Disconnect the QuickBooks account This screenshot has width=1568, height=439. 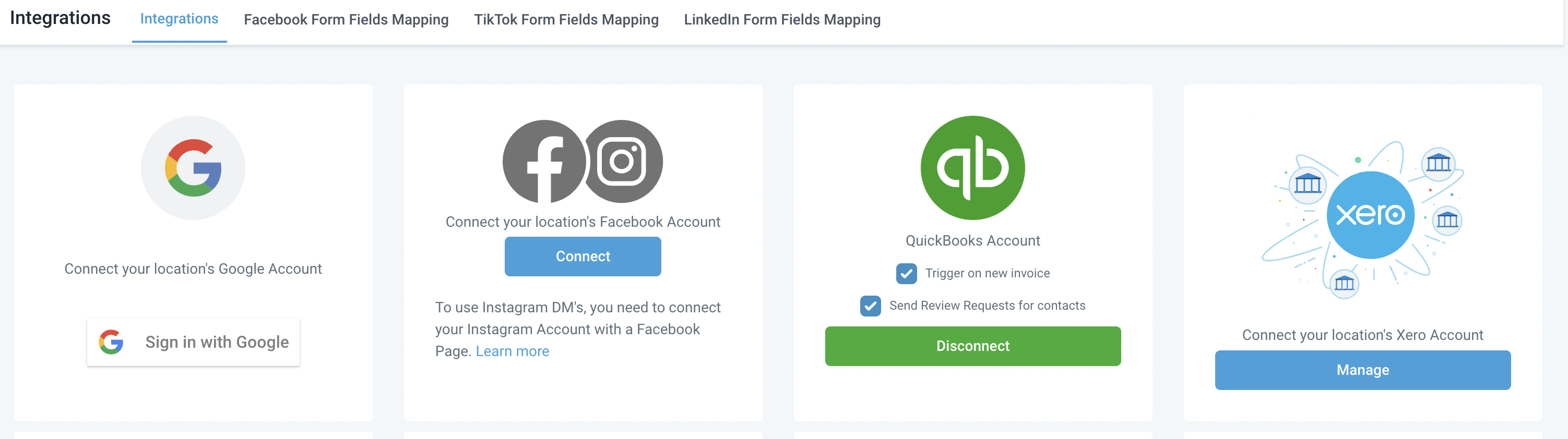point(973,346)
